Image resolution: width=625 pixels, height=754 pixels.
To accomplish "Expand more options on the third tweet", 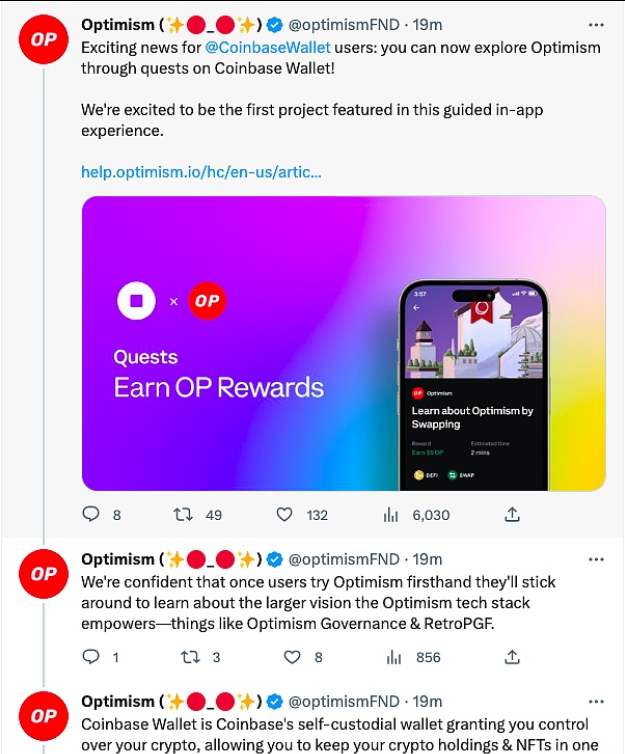I will (x=596, y=701).
